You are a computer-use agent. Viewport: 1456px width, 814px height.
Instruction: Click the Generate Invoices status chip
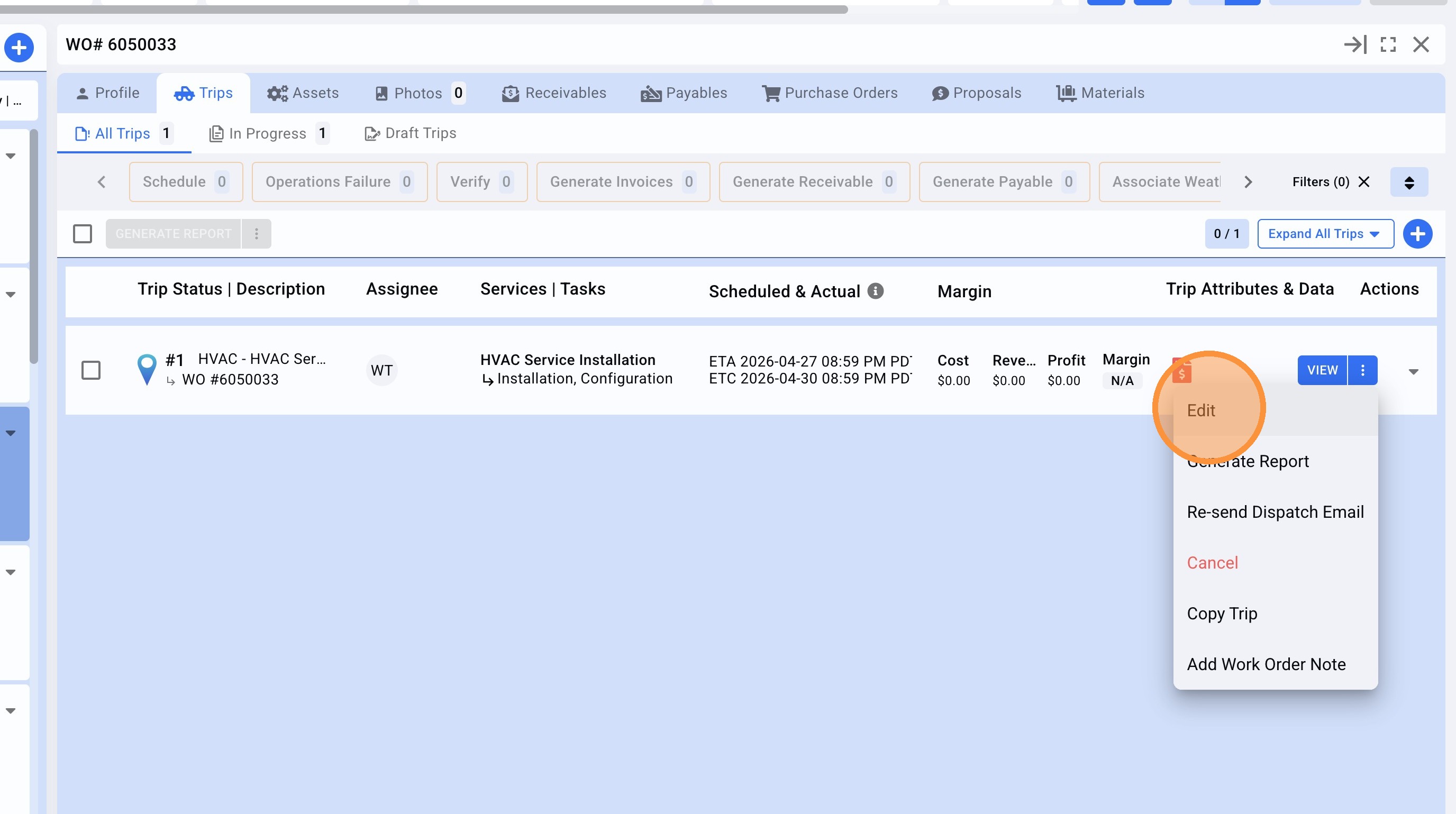[622, 182]
